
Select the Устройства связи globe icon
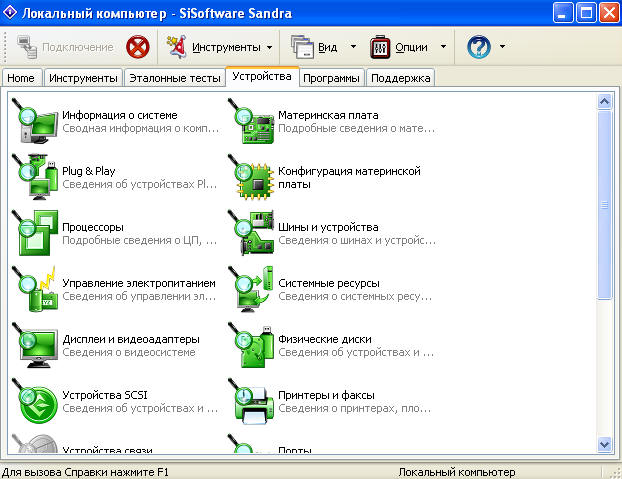(35, 443)
